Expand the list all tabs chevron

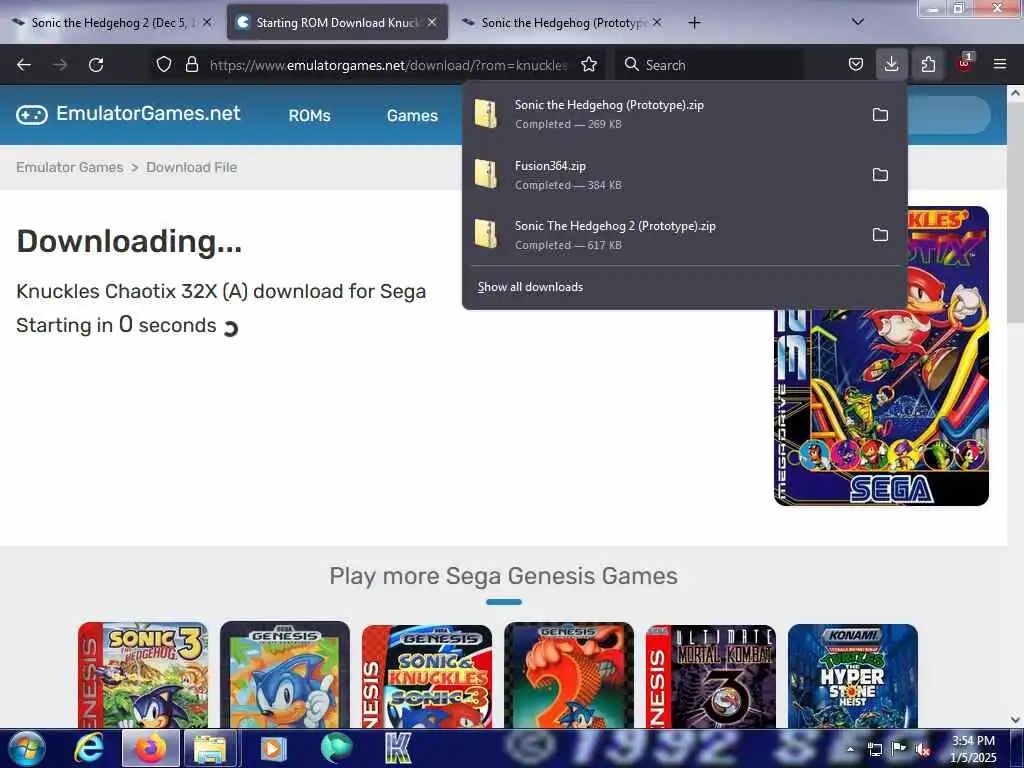pyautogui.click(x=858, y=22)
